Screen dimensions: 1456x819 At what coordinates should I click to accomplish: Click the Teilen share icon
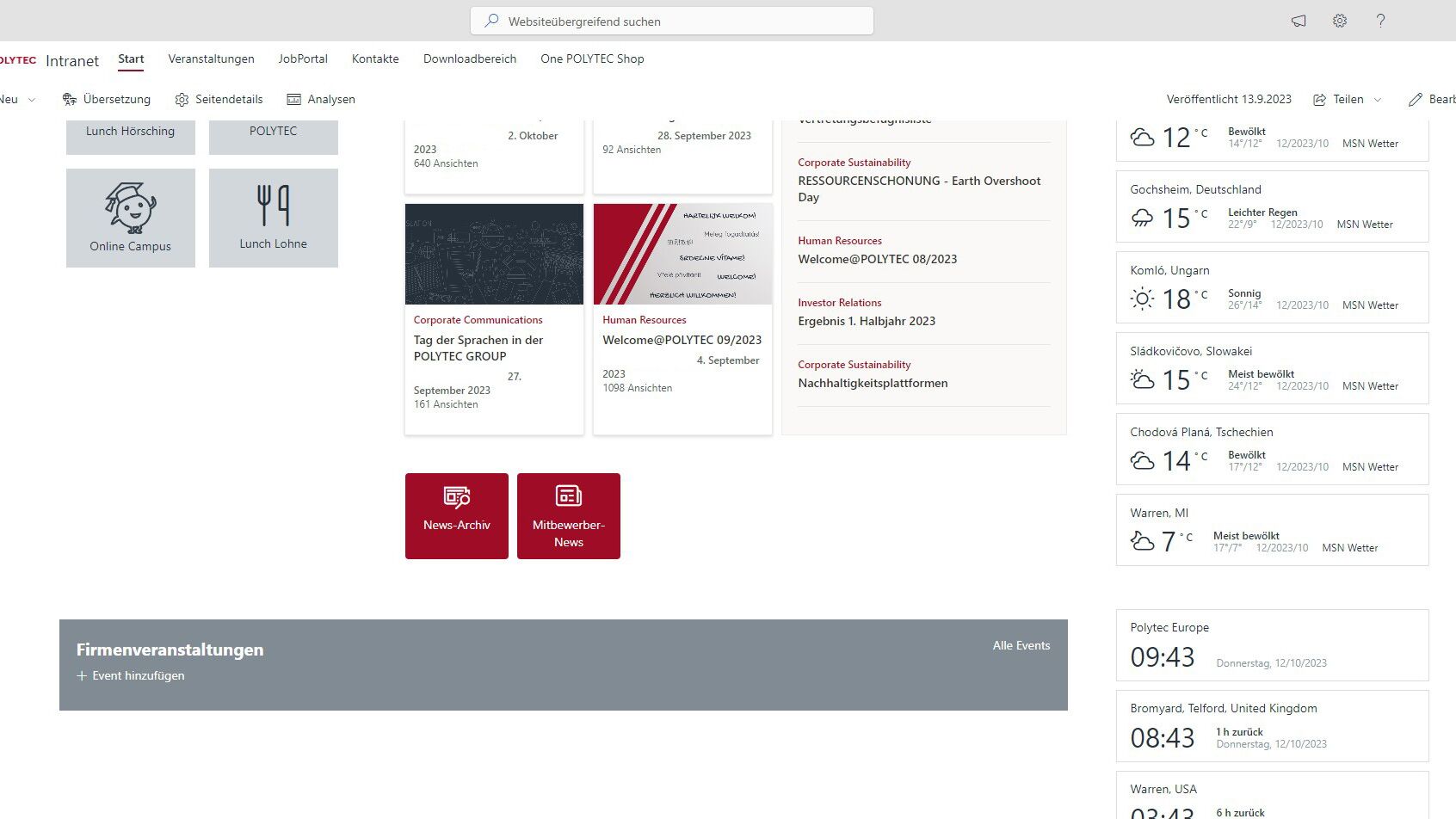pyautogui.click(x=1319, y=100)
